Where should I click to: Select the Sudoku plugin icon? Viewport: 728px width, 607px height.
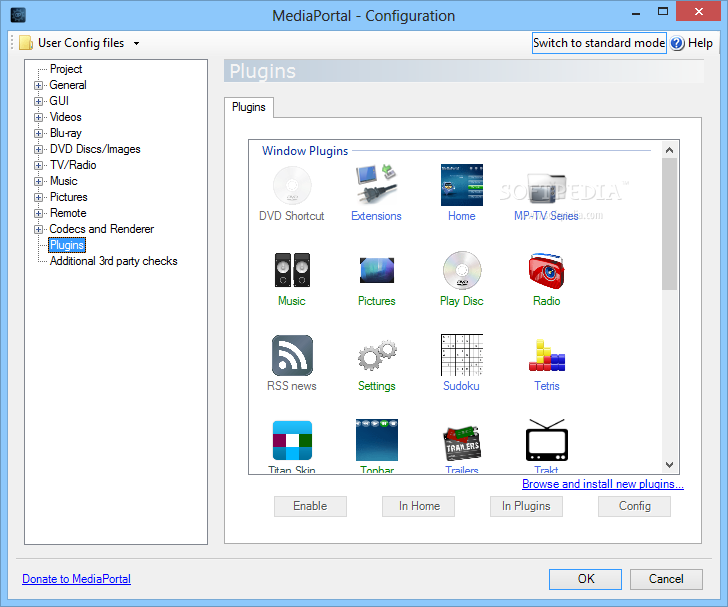(x=462, y=355)
